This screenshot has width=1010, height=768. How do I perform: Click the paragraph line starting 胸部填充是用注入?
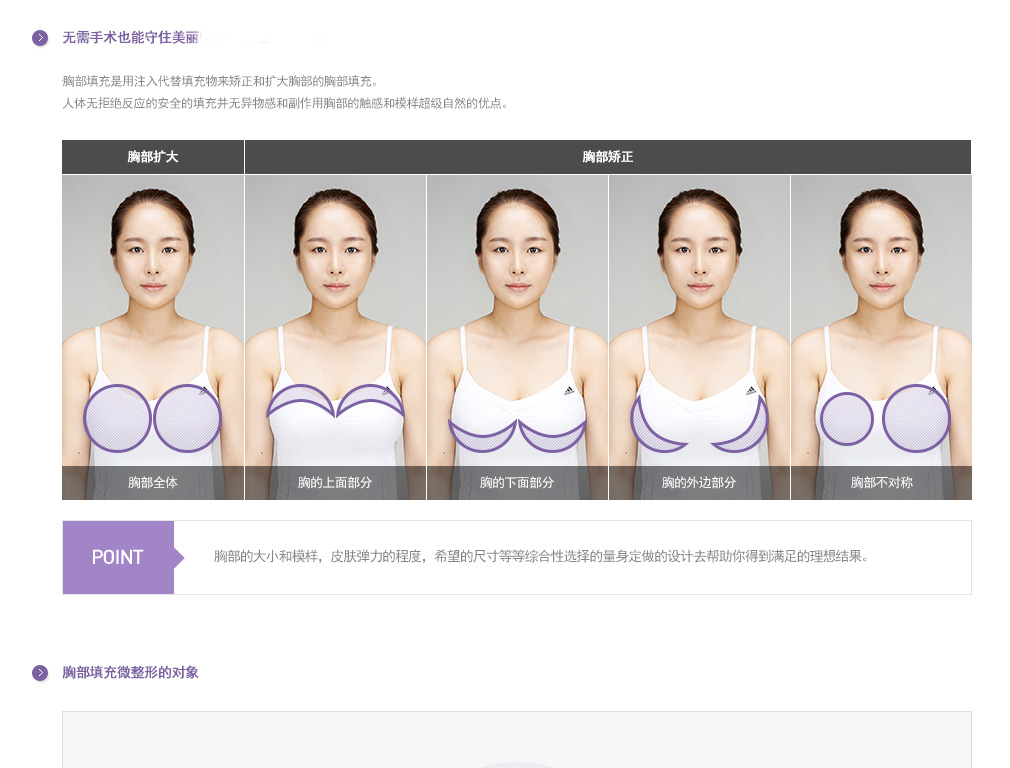click(x=220, y=81)
